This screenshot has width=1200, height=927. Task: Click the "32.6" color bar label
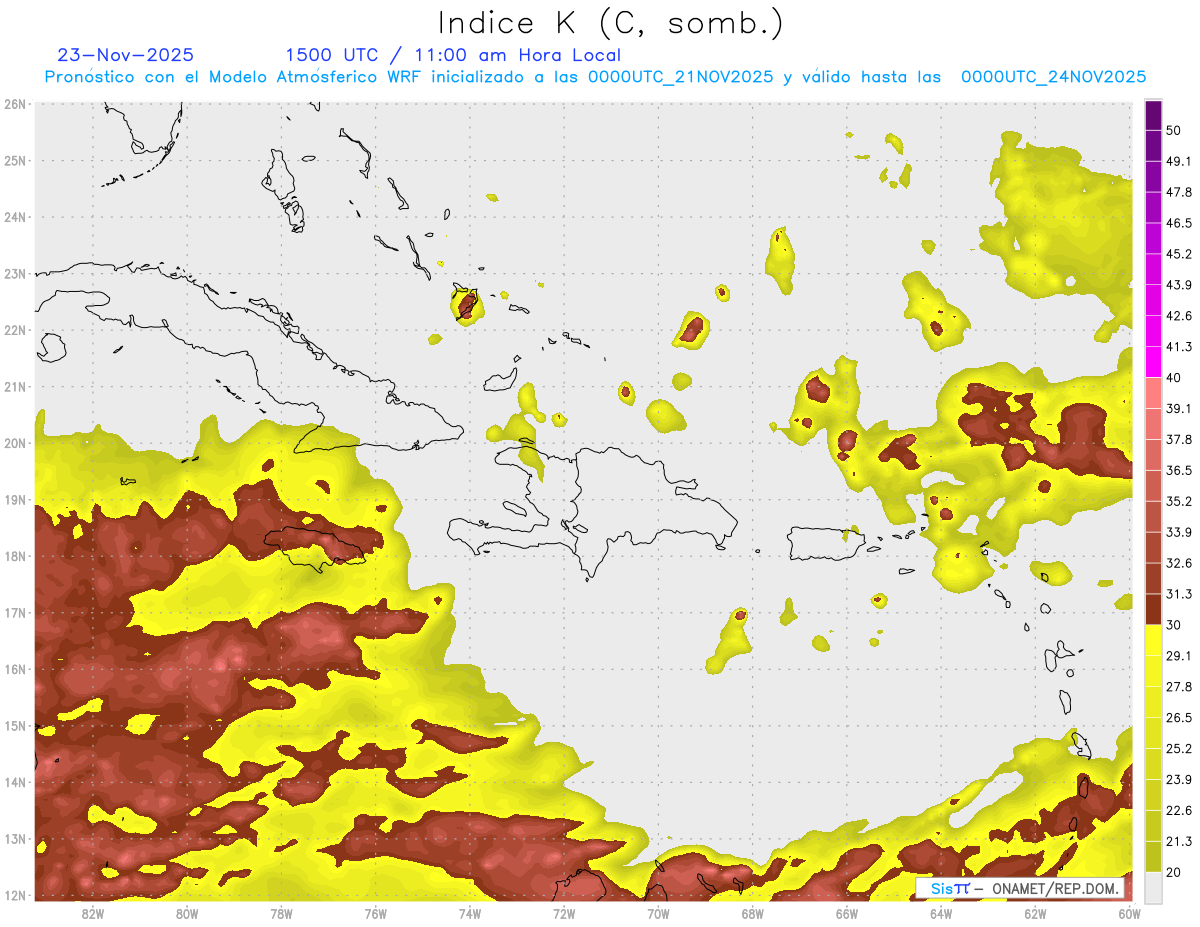click(1179, 563)
